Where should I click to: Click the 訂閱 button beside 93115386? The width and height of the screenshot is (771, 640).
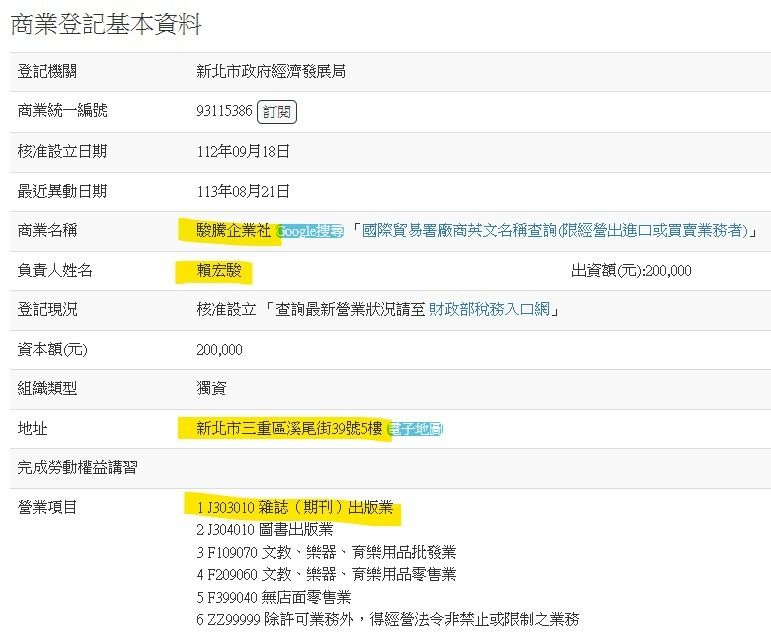(277, 112)
